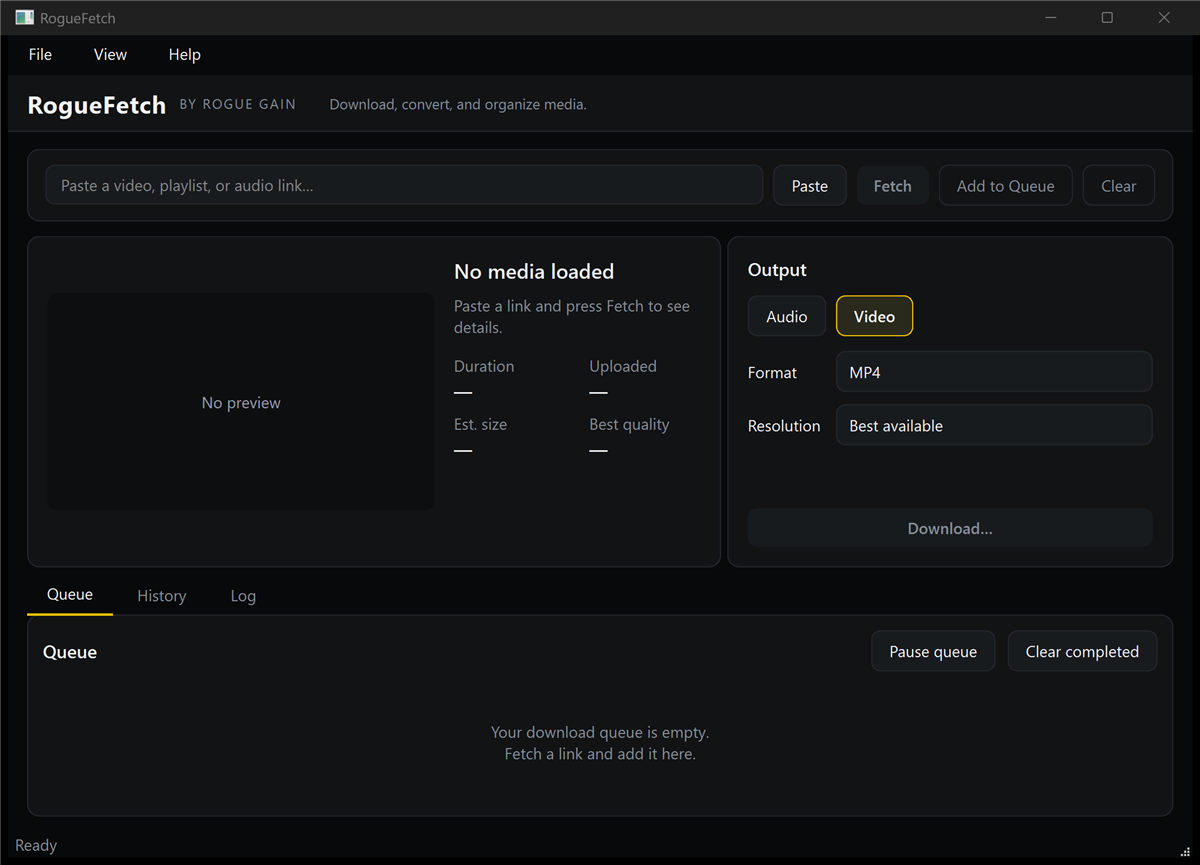Screen dimensions: 1200x865
Task: Click the Pause queue button
Action: [933, 651]
